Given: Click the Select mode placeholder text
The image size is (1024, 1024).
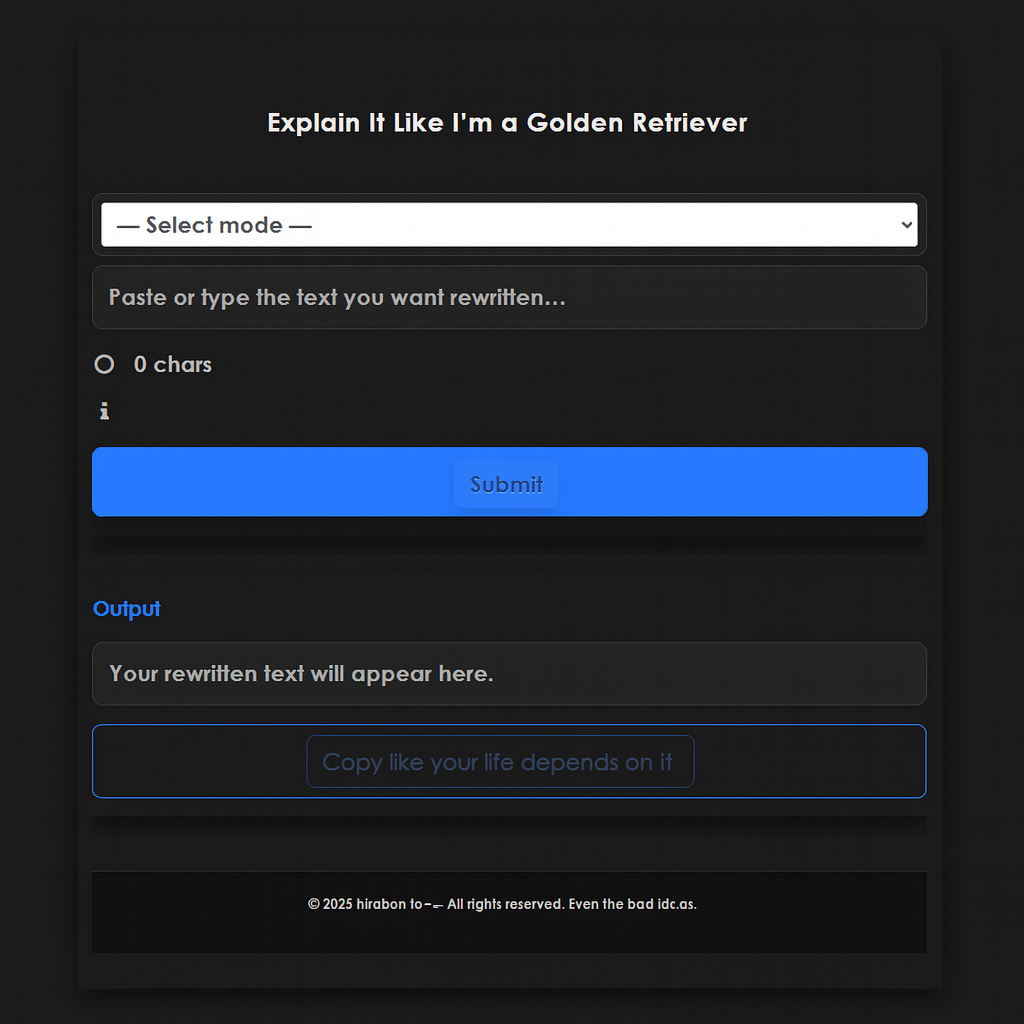Looking at the screenshot, I should (214, 225).
